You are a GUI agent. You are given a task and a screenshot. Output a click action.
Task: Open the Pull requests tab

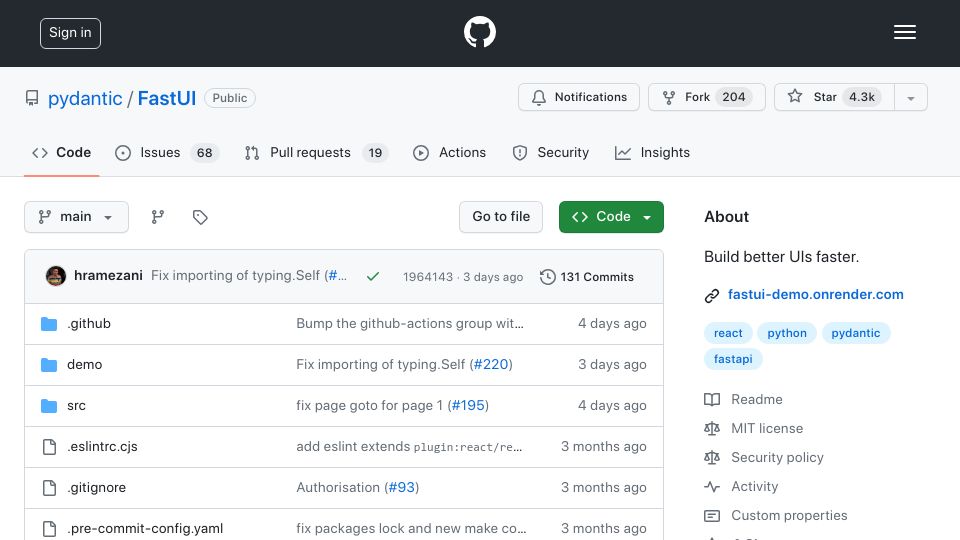click(315, 152)
